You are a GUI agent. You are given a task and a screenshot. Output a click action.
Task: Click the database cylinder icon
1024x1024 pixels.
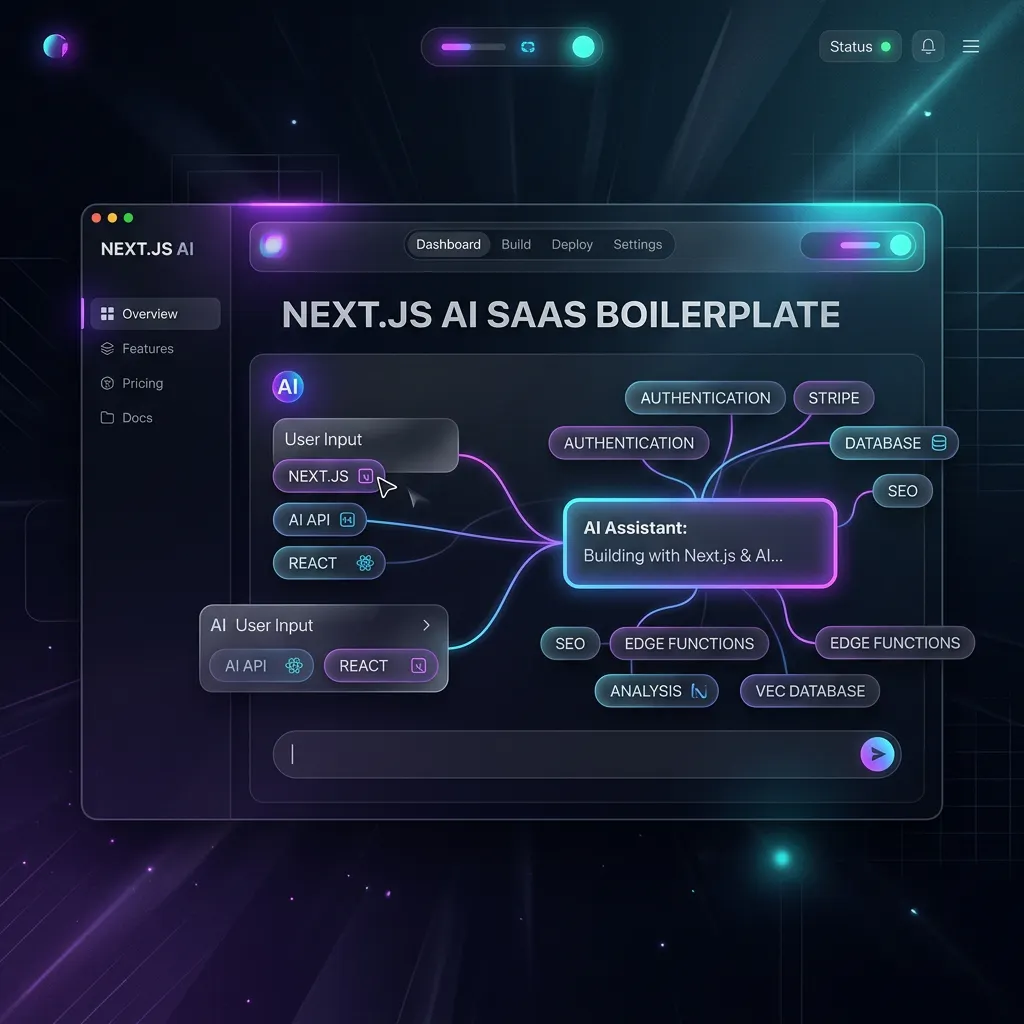tap(938, 443)
